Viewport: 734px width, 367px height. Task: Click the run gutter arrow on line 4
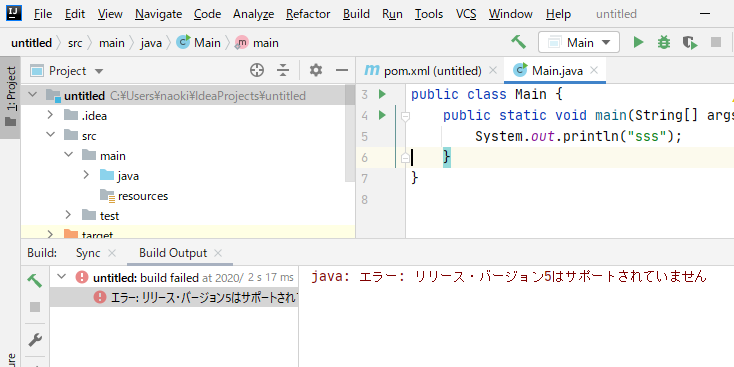coord(382,114)
